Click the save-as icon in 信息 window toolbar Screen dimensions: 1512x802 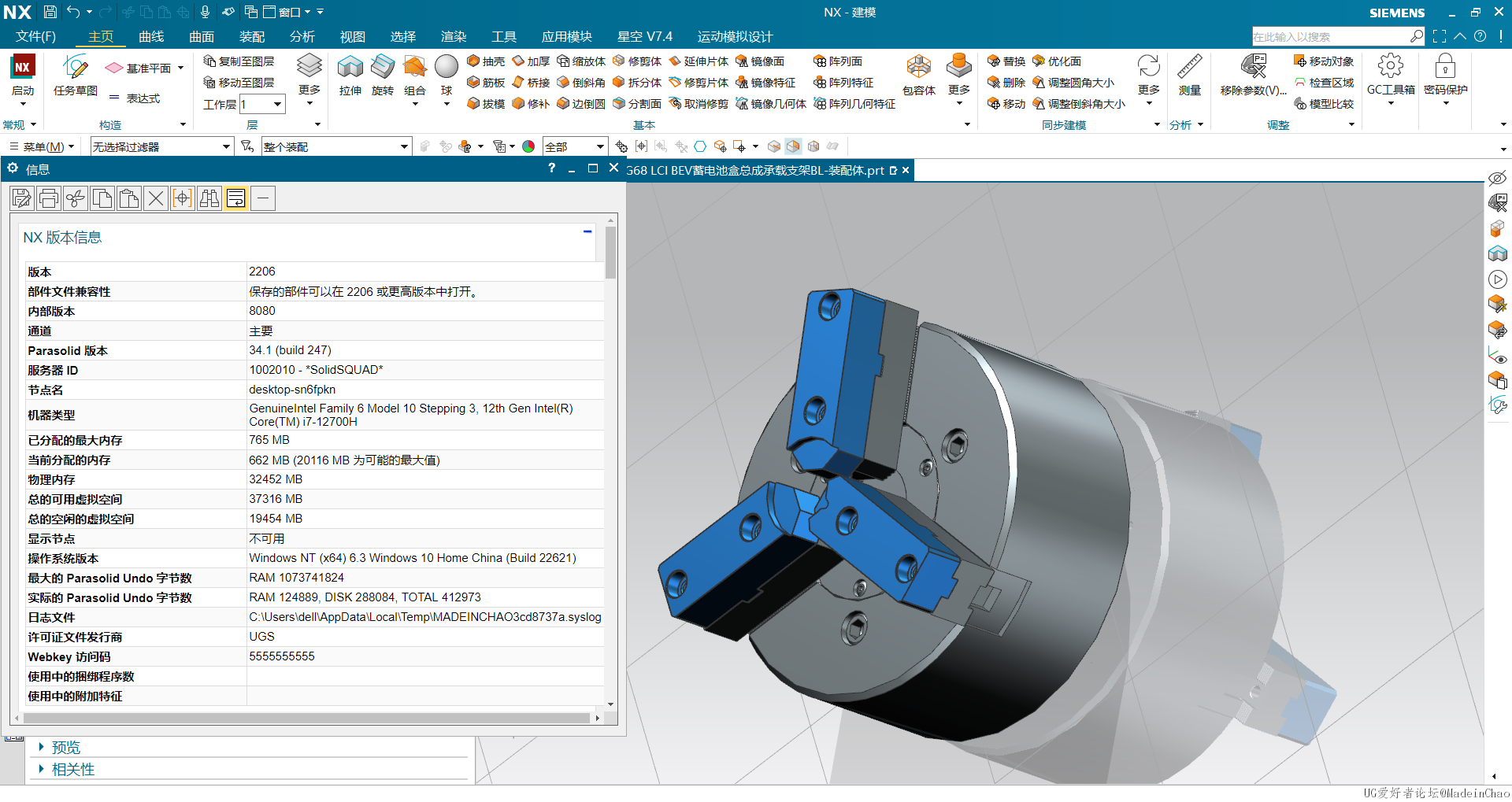click(x=22, y=198)
